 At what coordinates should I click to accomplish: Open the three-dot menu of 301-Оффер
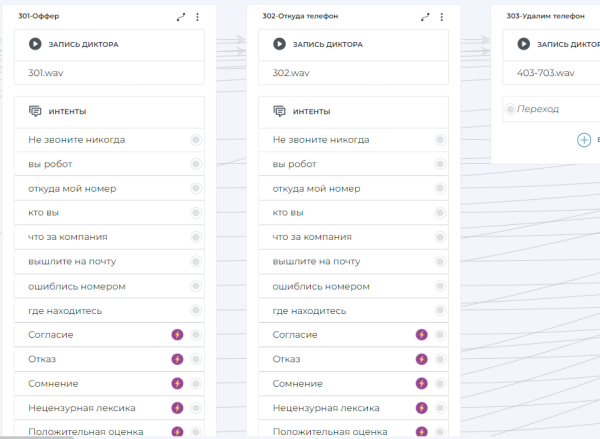(x=197, y=17)
